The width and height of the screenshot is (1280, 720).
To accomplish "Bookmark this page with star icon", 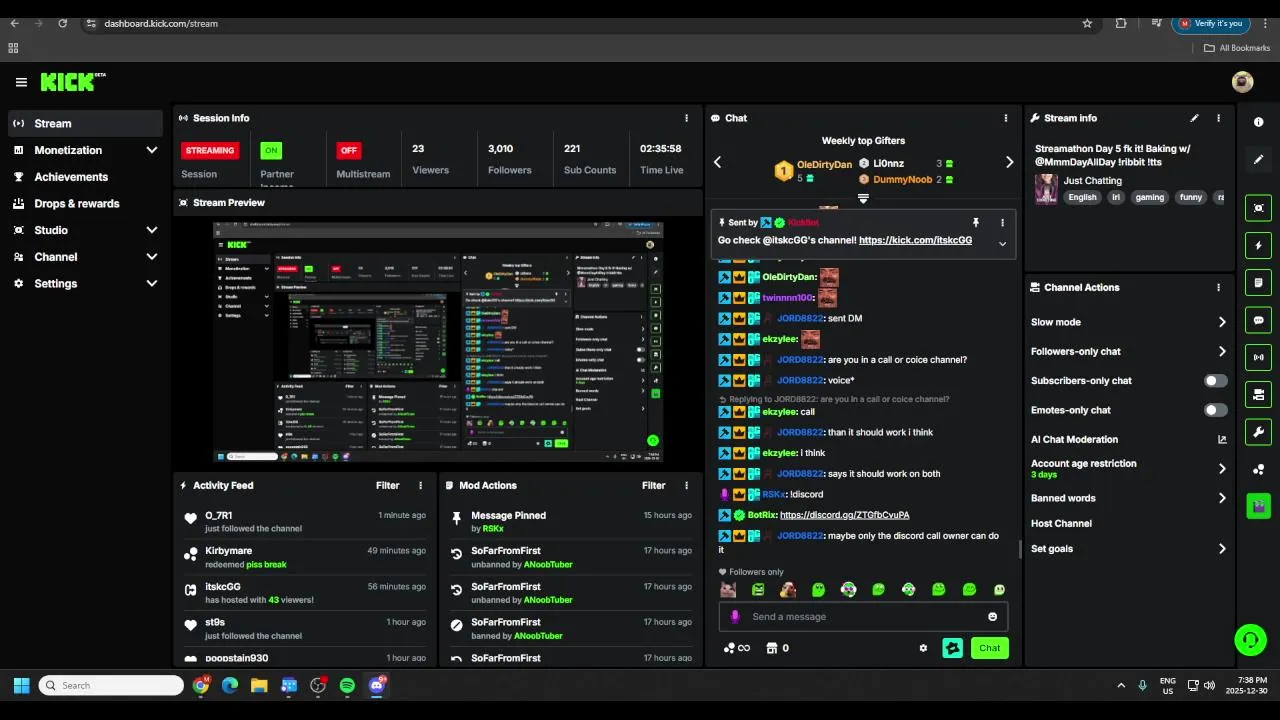I will click(x=1087, y=23).
